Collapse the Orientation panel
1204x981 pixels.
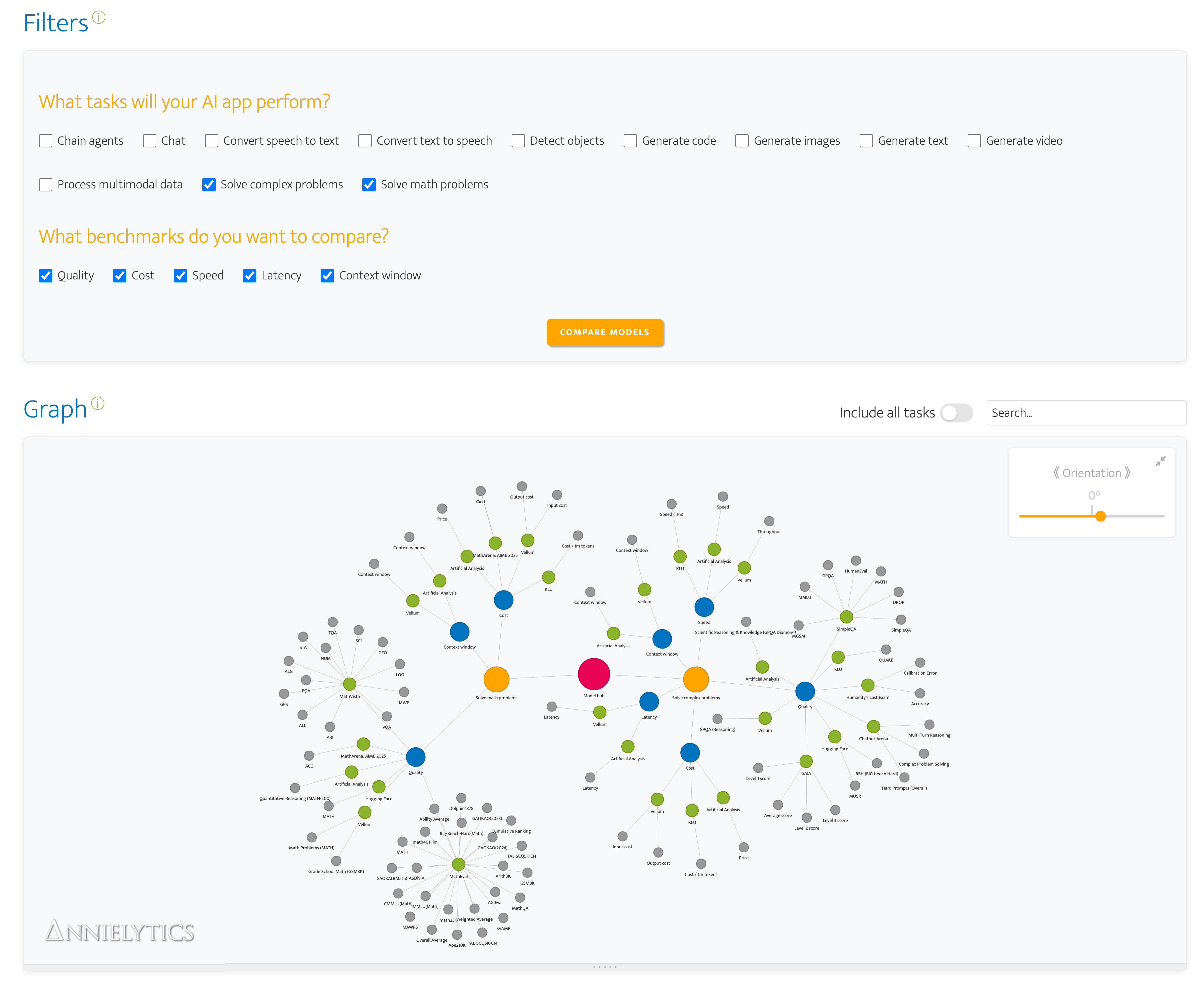click(x=1160, y=461)
